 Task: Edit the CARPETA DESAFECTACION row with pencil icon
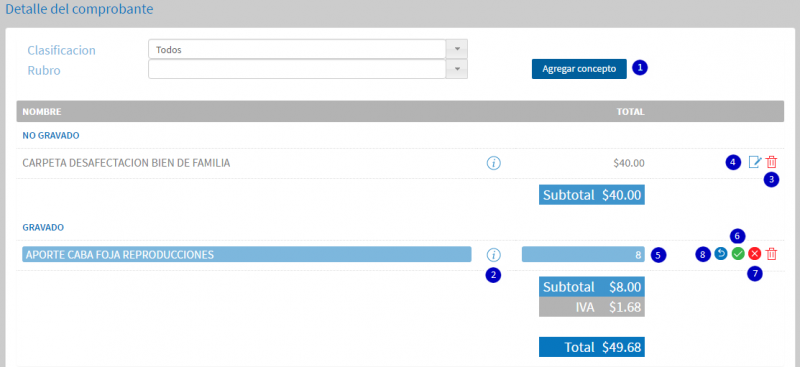pyautogui.click(x=755, y=163)
